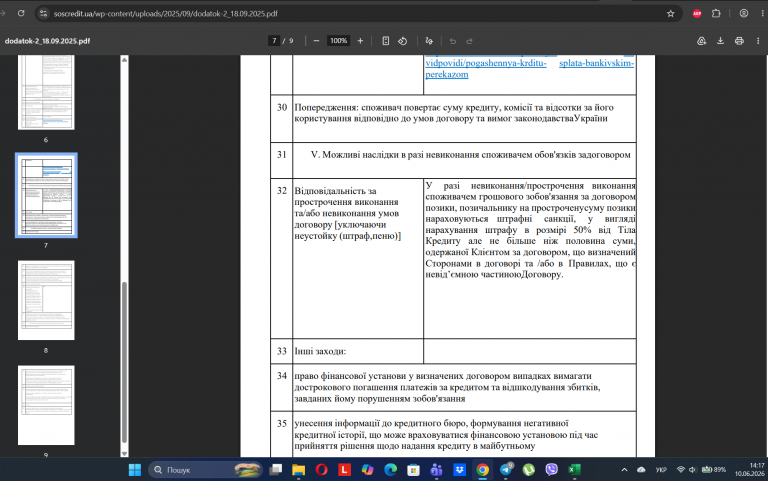Image resolution: width=768 pixels, height=481 pixels.
Task: Open Viber from the taskbar
Action: (552, 470)
